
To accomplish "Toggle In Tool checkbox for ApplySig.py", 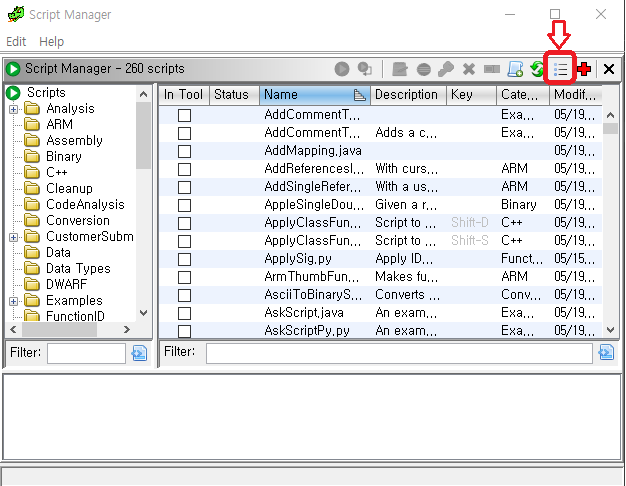I will click(184, 259).
